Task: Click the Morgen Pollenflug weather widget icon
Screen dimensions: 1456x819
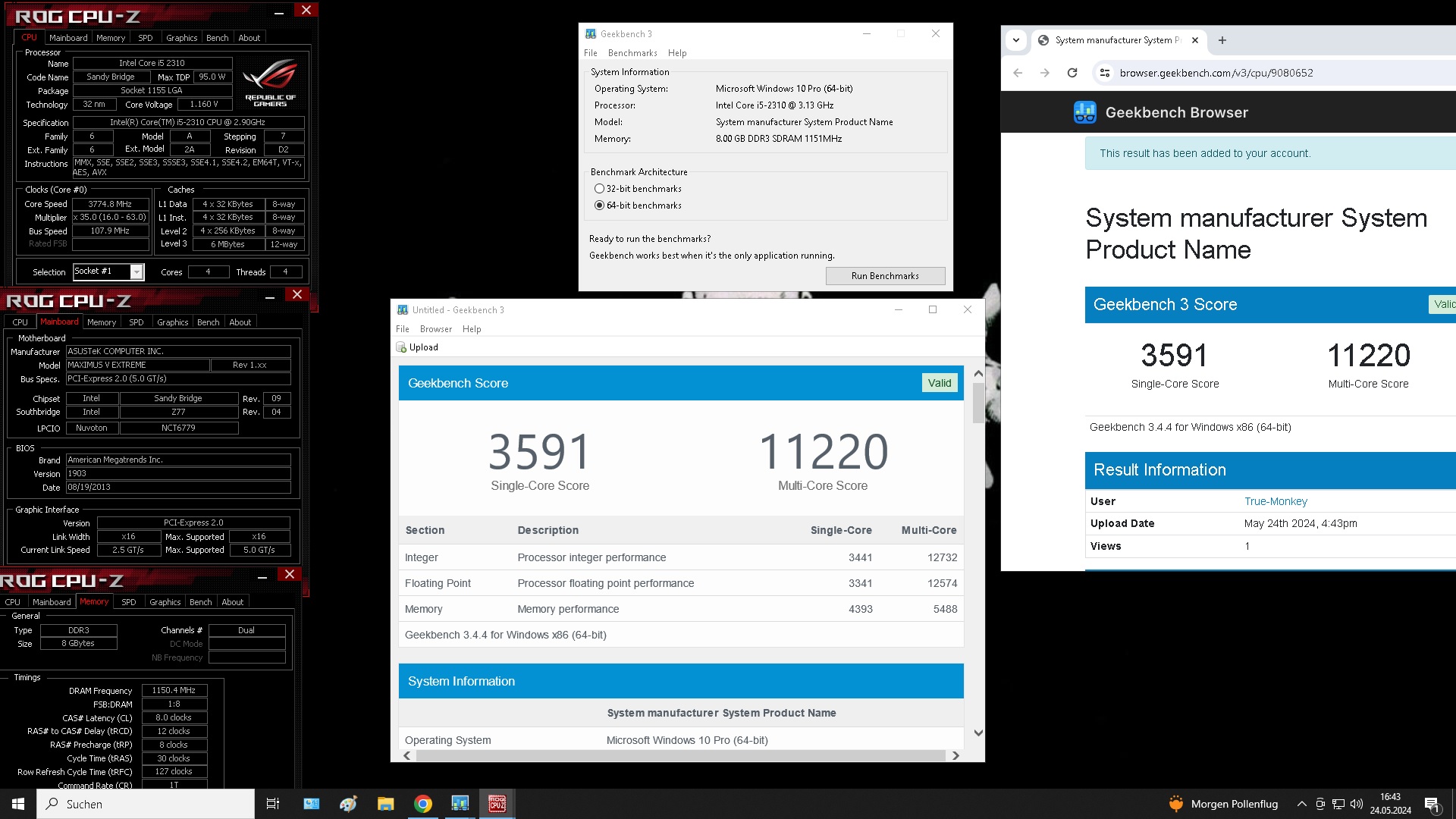Action: coord(1176,803)
